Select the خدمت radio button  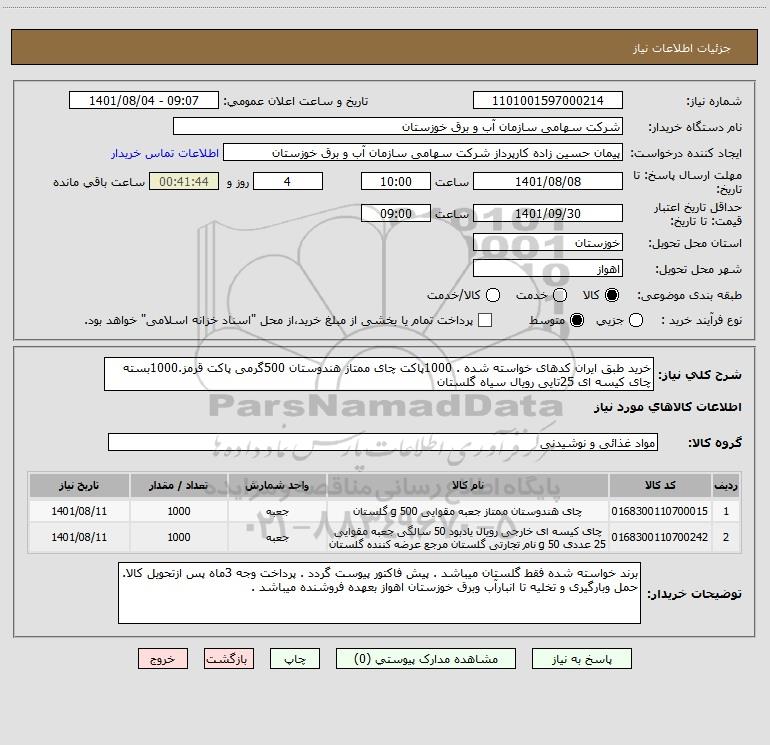(560, 295)
